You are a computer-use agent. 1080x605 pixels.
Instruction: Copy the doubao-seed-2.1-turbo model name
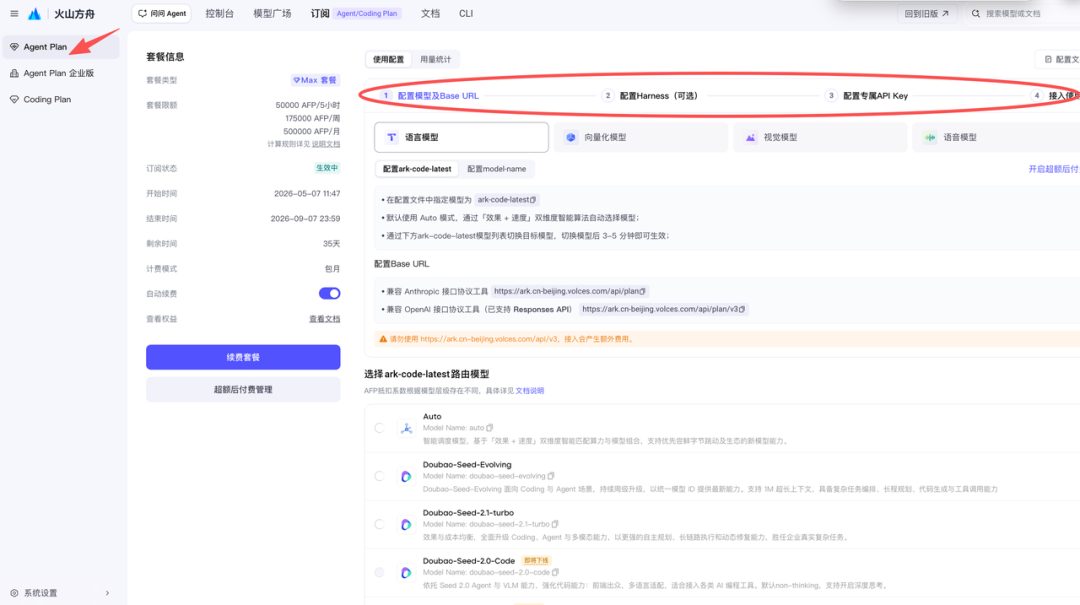(555, 524)
